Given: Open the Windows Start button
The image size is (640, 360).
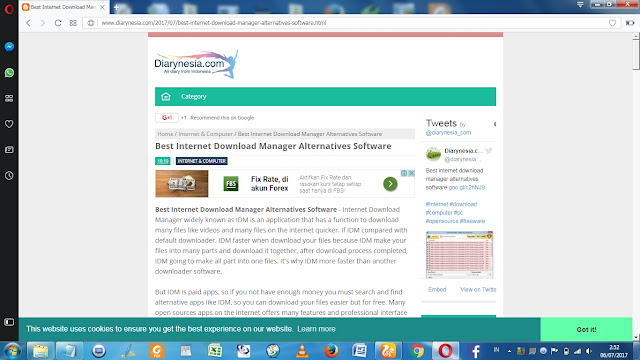Looking at the screenshot, I should [x=12, y=351].
